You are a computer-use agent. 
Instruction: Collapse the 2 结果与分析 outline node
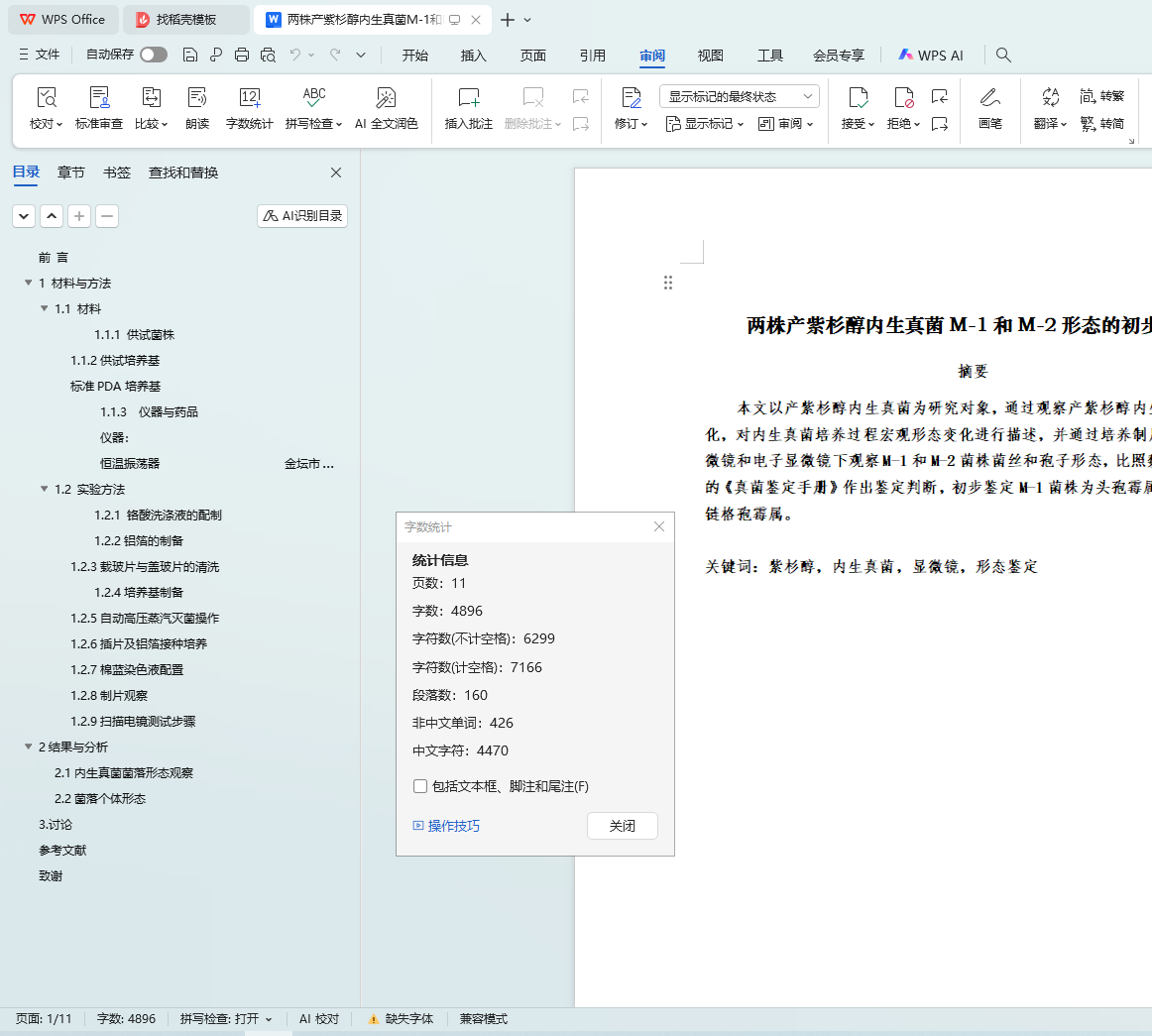click(x=29, y=747)
